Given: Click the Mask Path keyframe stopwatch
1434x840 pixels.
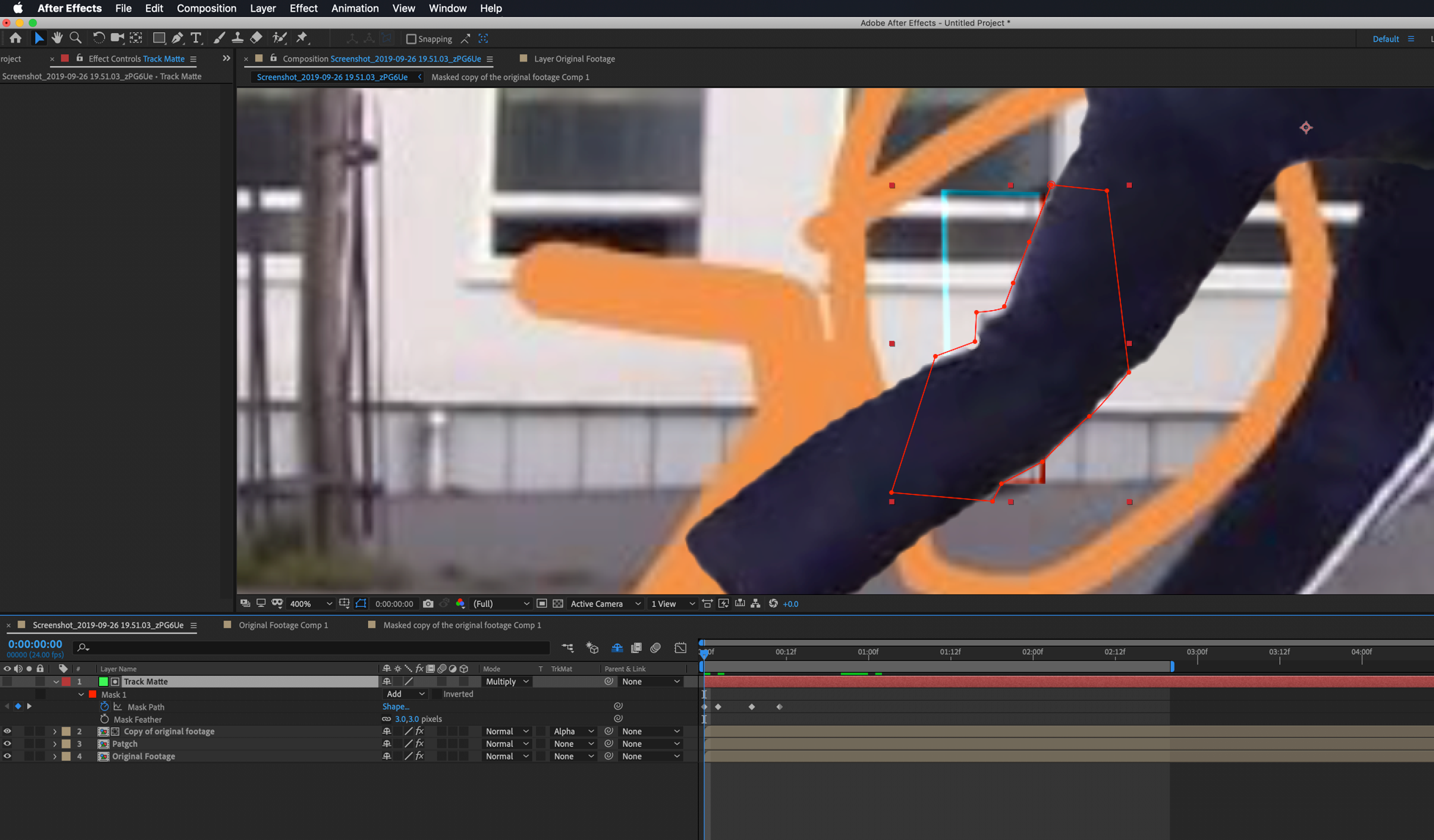Looking at the screenshot, I should [x=104, y=707].
